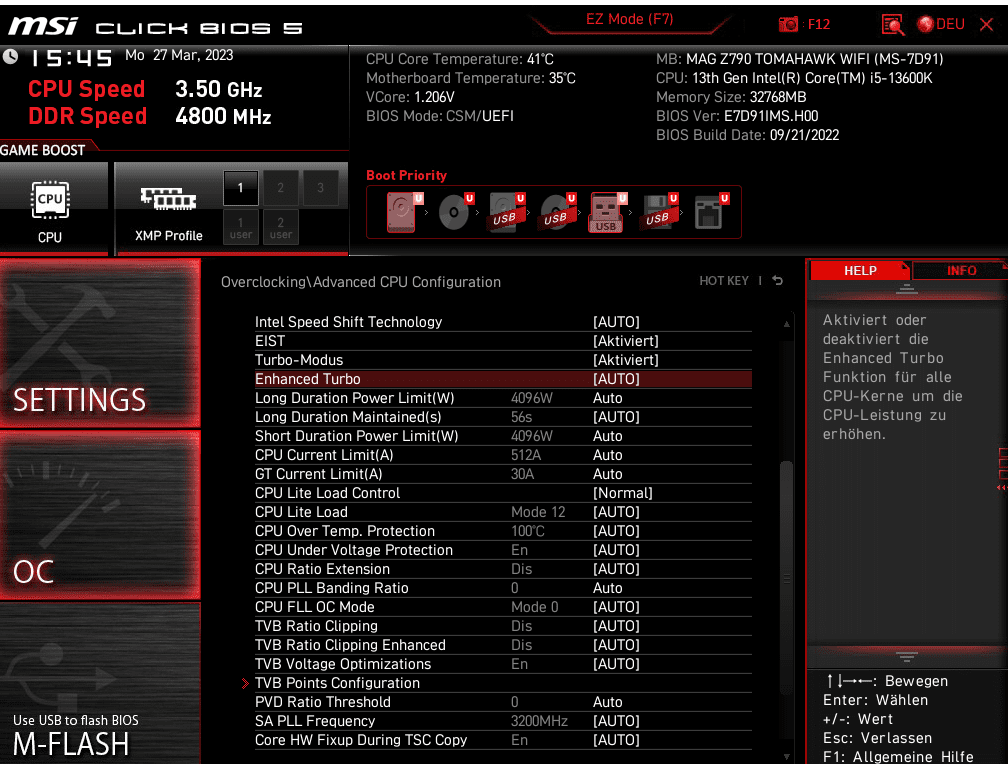This screenshot has width=1008, height=764.
Task: Change Intel Speed Shift Technology [AUTO] value
Action: point(616,322)
